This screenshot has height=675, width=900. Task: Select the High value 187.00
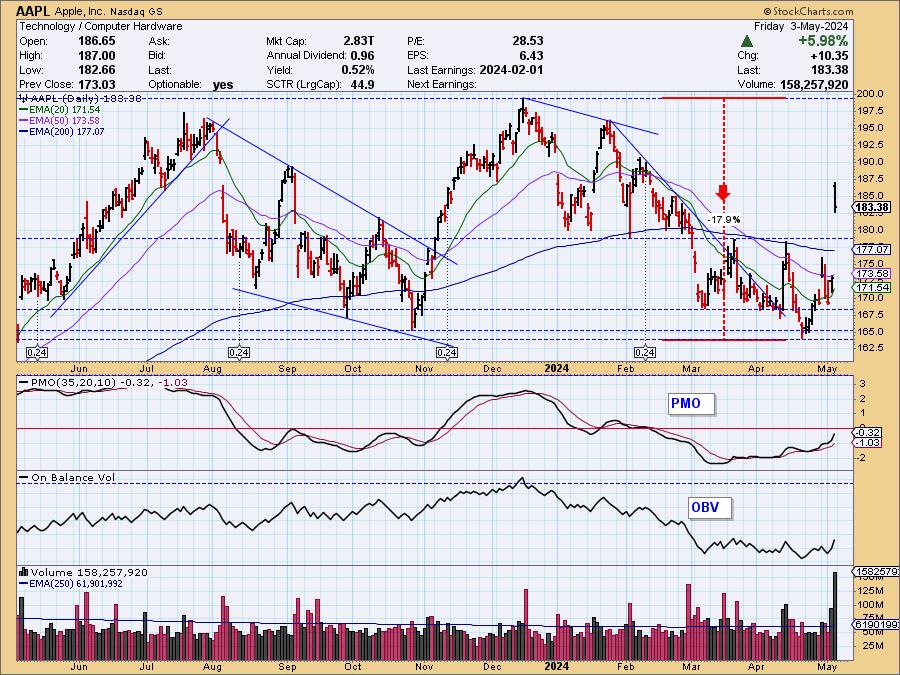click(x=96, y=56)
